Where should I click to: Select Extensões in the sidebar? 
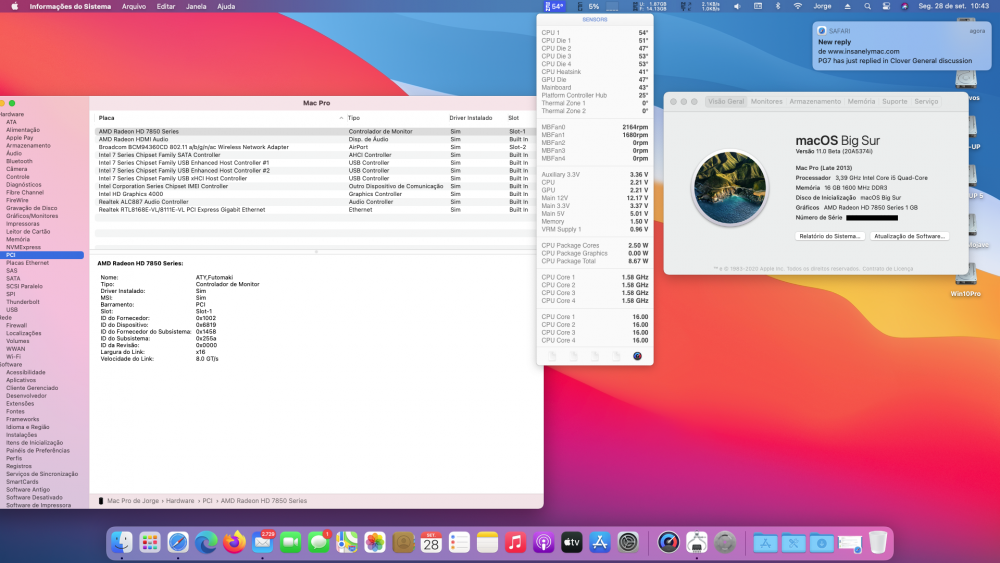pyautogui.click(x=20, y=404)
